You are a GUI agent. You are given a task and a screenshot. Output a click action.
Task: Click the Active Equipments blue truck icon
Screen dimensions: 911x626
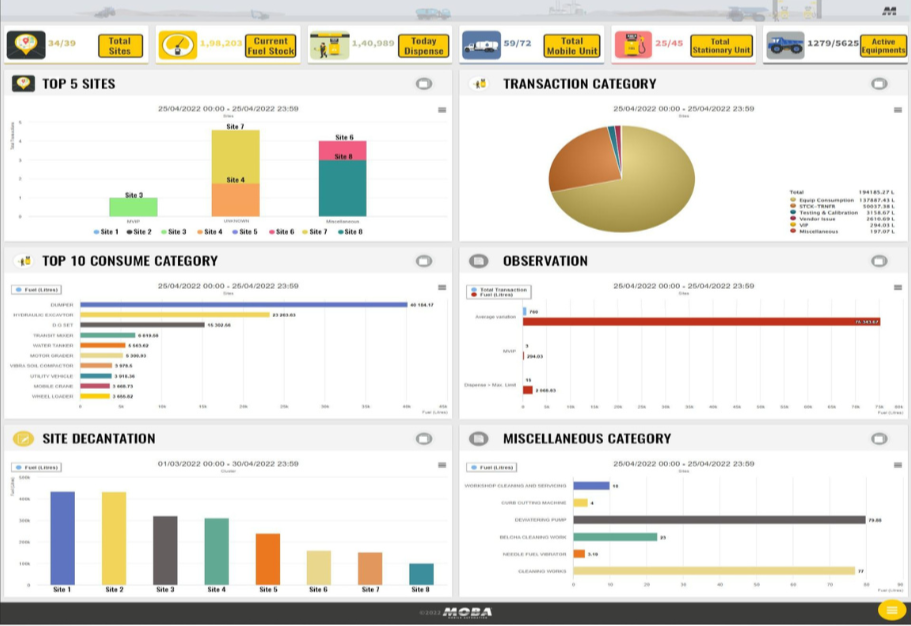click(785, 45)
